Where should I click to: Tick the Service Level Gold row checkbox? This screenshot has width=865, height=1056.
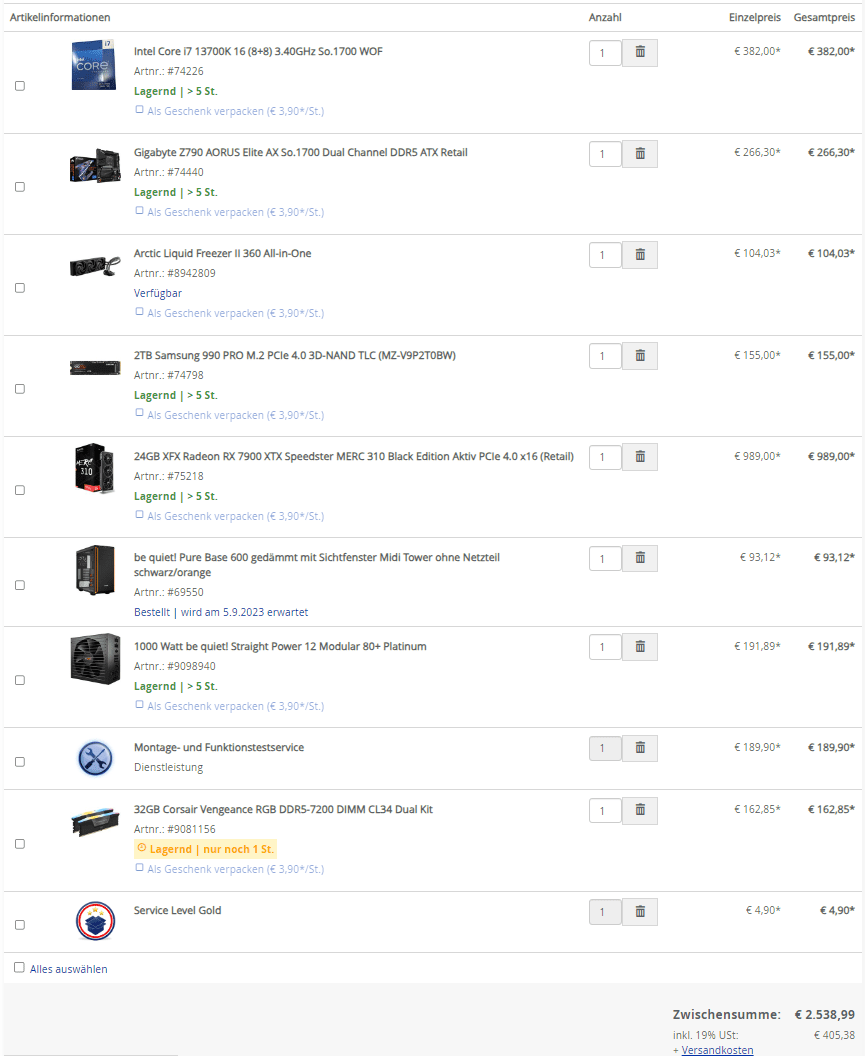(20, 925)
